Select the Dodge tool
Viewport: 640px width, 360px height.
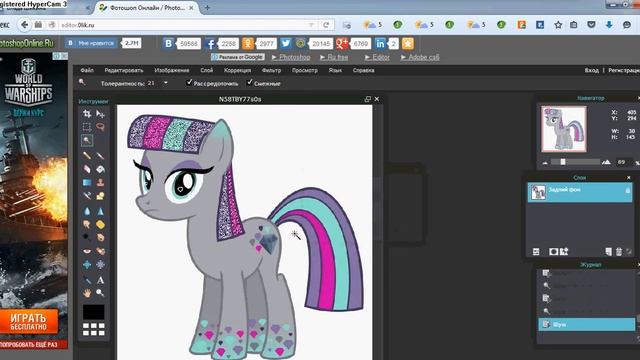click(x=87, y=237)
